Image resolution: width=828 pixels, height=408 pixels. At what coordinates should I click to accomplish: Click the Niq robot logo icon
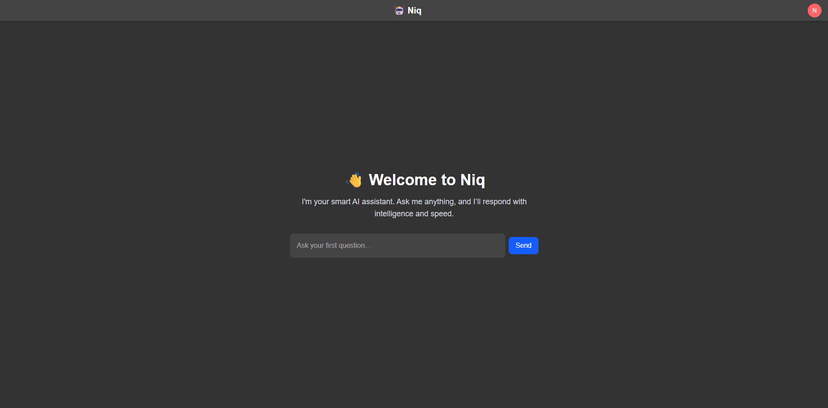(x=399, y=11)
